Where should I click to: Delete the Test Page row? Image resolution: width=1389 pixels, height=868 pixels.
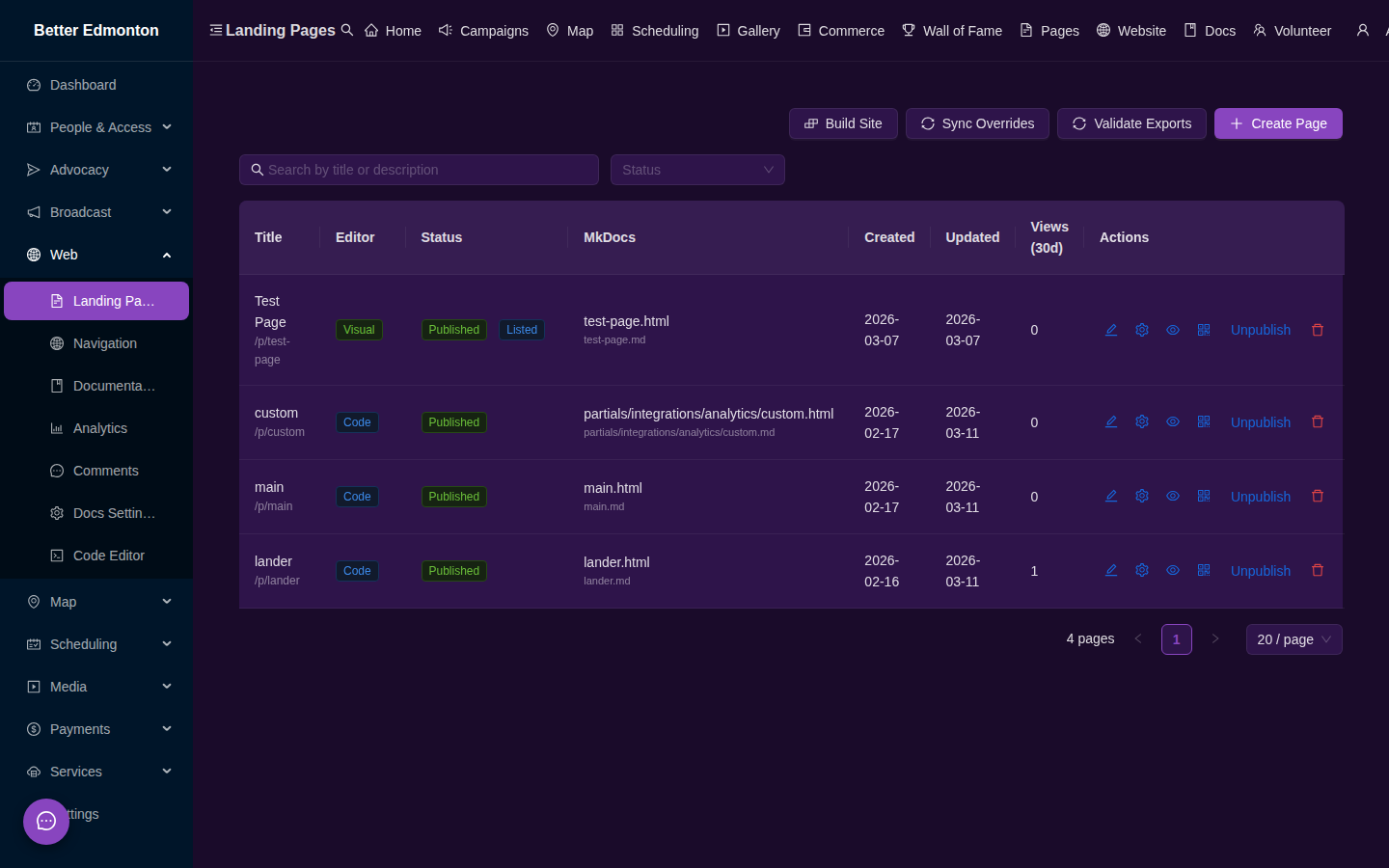[x=1318, y=330]
